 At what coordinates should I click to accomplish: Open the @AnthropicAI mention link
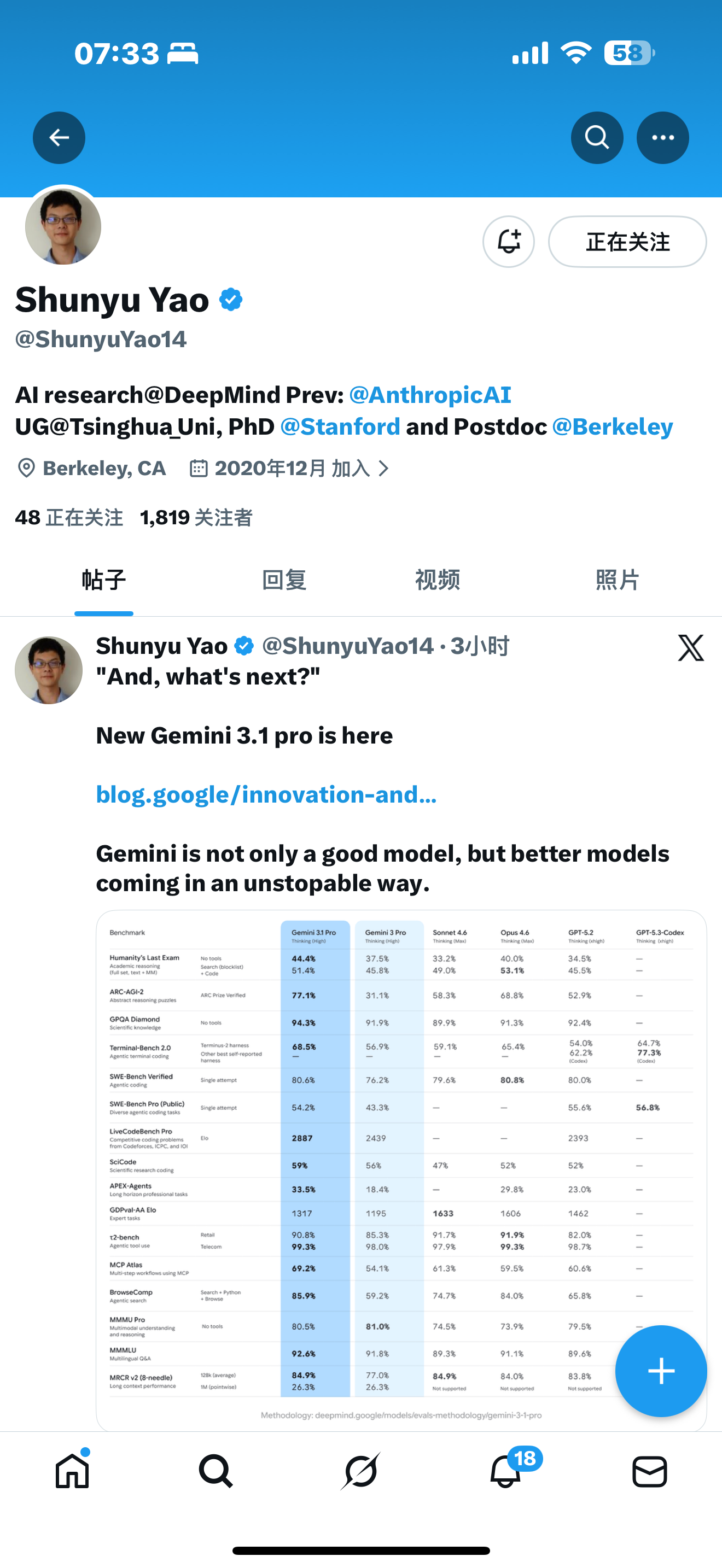coord(430,395)
